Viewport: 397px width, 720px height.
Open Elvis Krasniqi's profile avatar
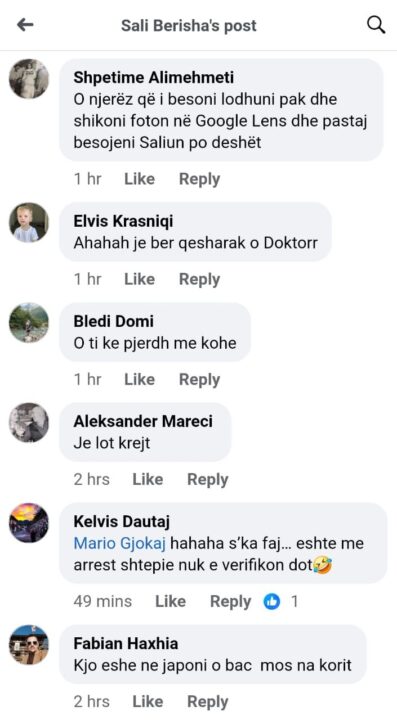click(28, 222)
